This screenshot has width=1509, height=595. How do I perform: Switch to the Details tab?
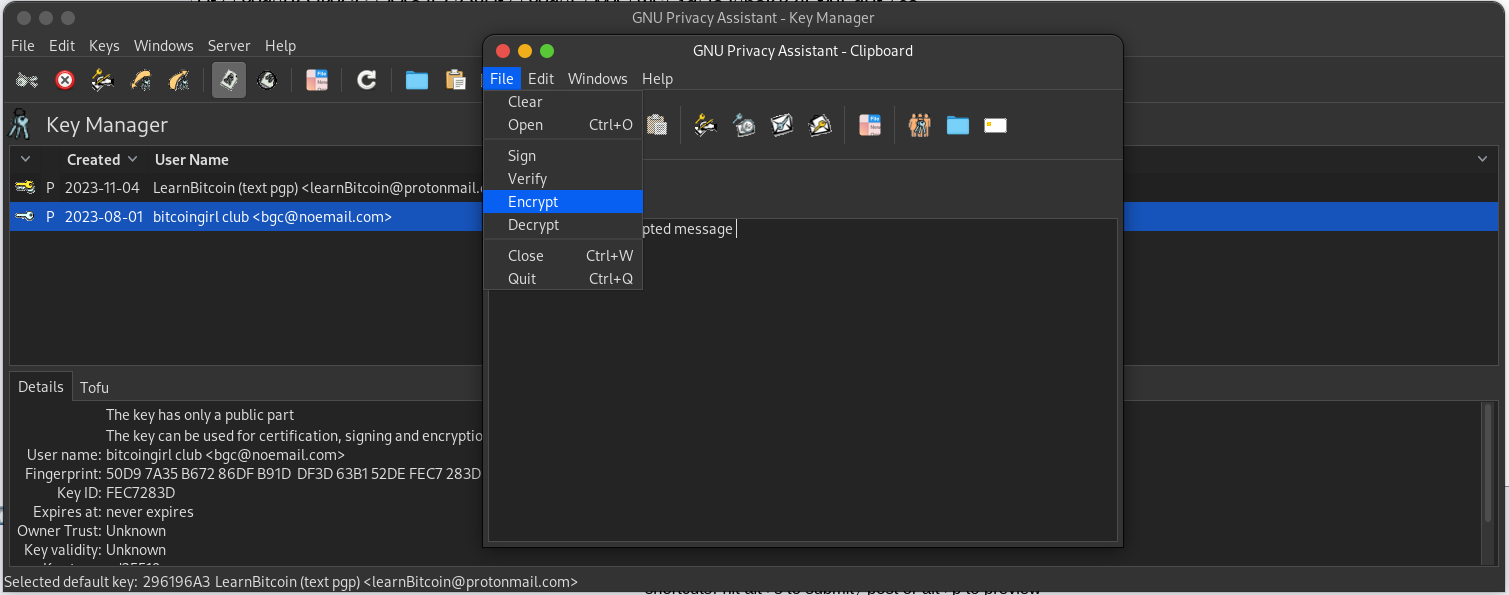[41, 387]
